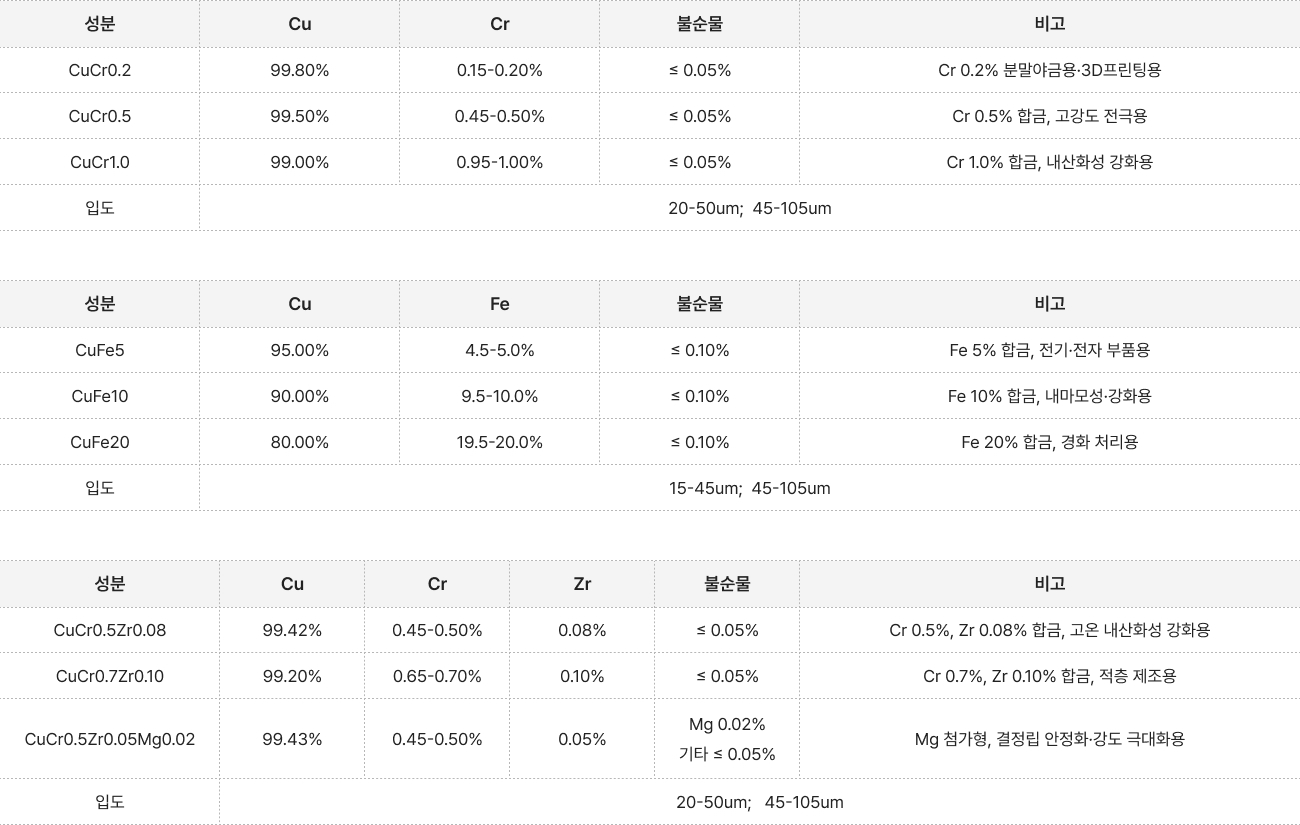Viewport: 1300px width, 825px height.
Task: Click the CuCr0.5Zr0.08 component cell
Action: coord(110,630)
